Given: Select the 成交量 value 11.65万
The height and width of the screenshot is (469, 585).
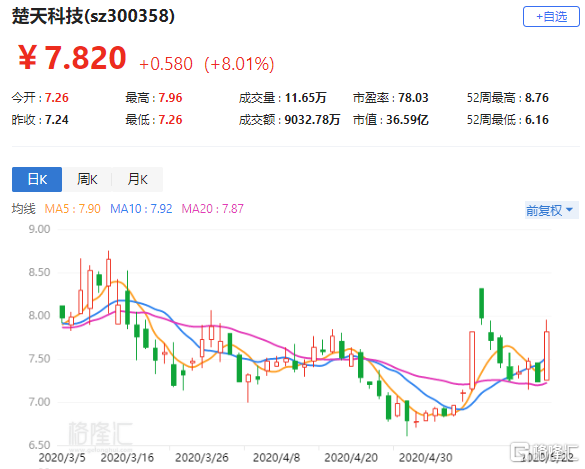Looking at the screenshot, I should (x=306, y=98).
